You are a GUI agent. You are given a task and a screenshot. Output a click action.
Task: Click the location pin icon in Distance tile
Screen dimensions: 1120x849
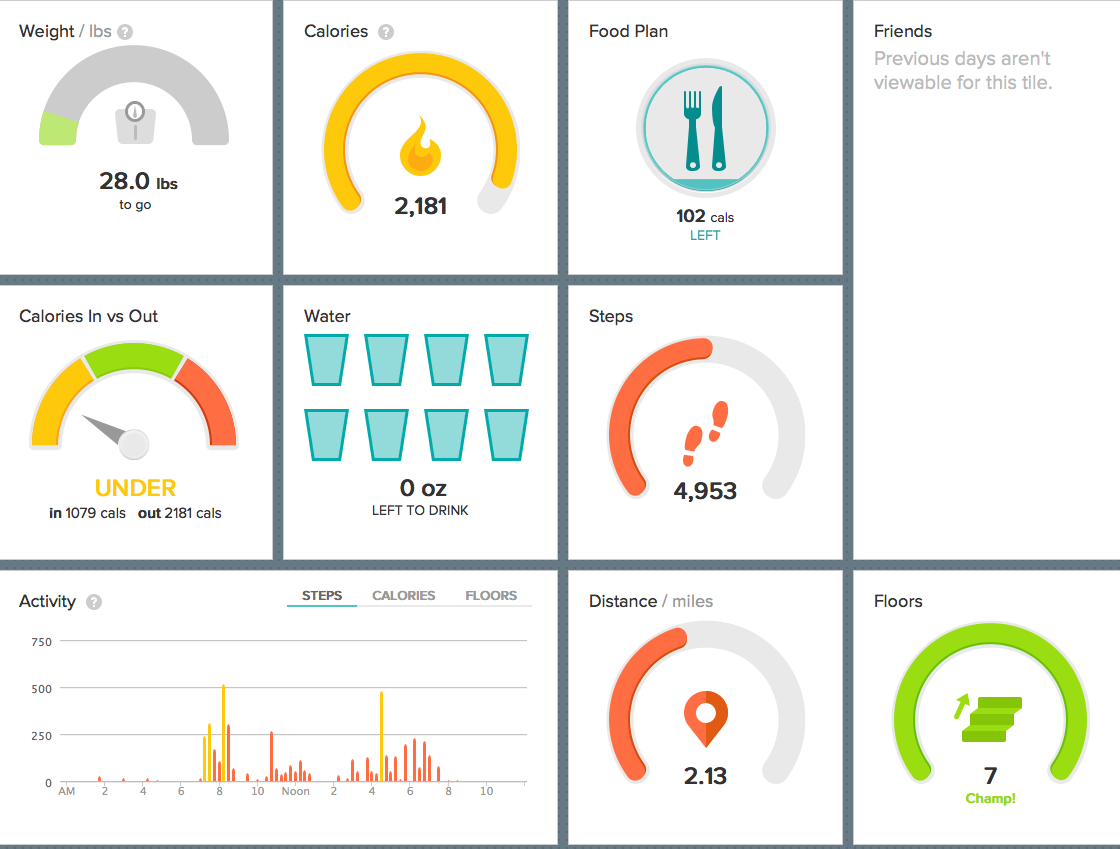pos(706,718)
